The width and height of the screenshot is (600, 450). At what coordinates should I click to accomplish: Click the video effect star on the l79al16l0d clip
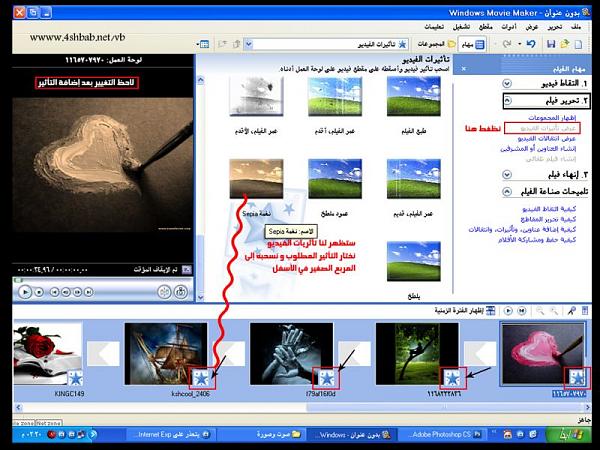(326, 378)
